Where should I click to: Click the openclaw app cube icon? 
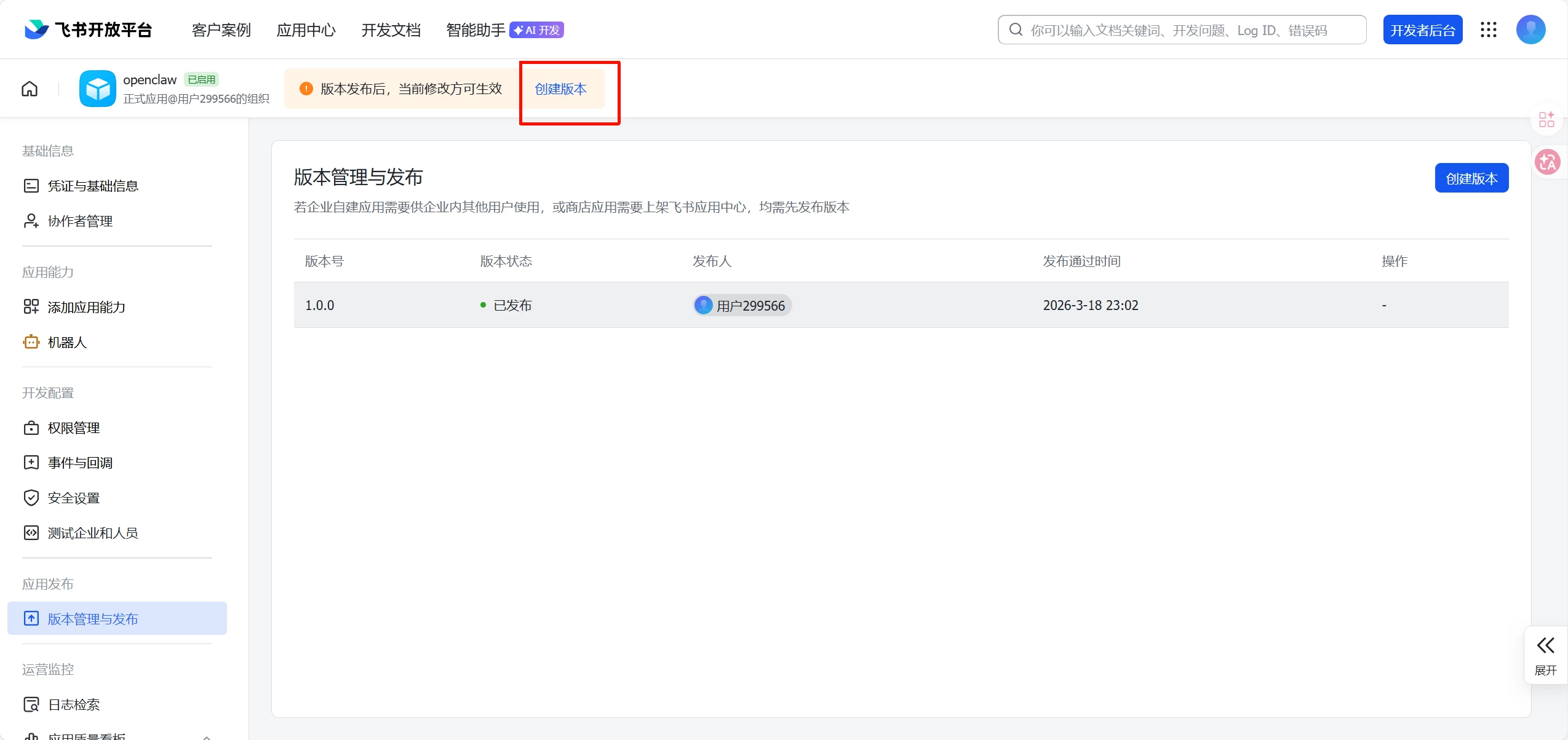pos(98,89)
